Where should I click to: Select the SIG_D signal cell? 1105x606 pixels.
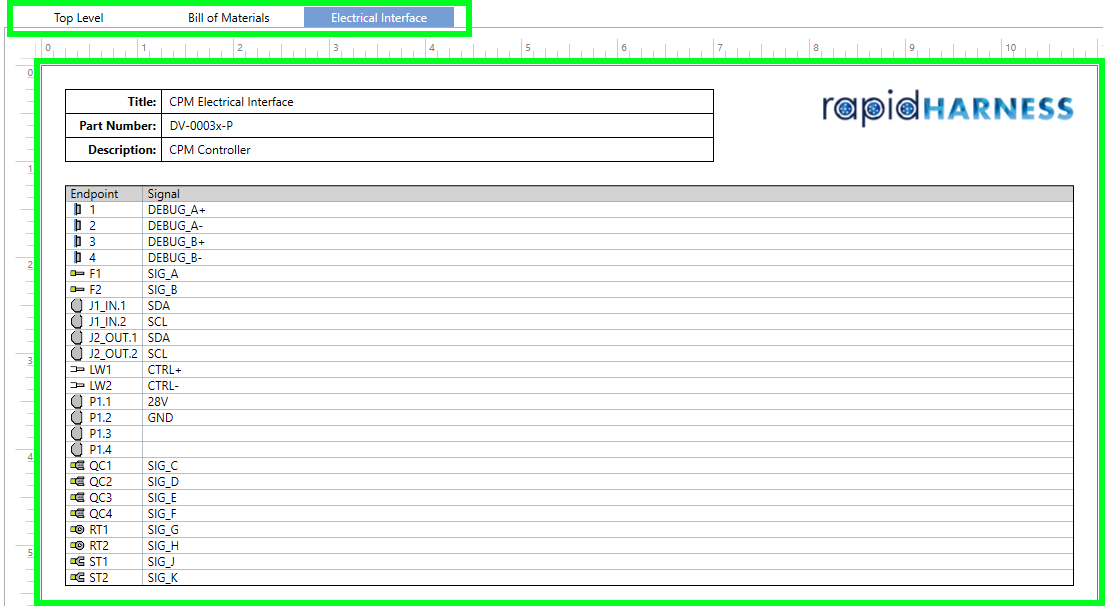(607, 482)
